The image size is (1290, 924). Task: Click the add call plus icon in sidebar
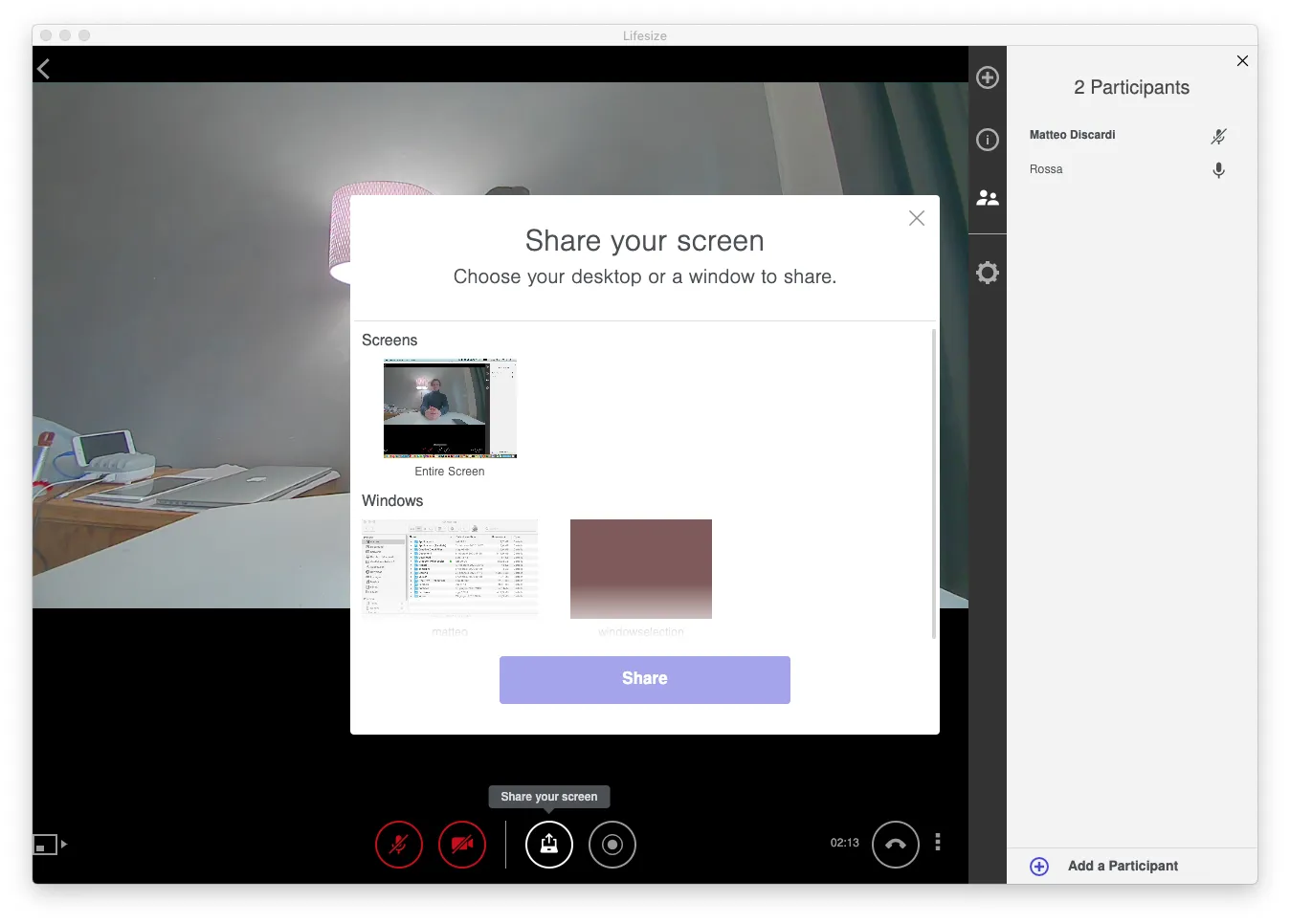988,77
